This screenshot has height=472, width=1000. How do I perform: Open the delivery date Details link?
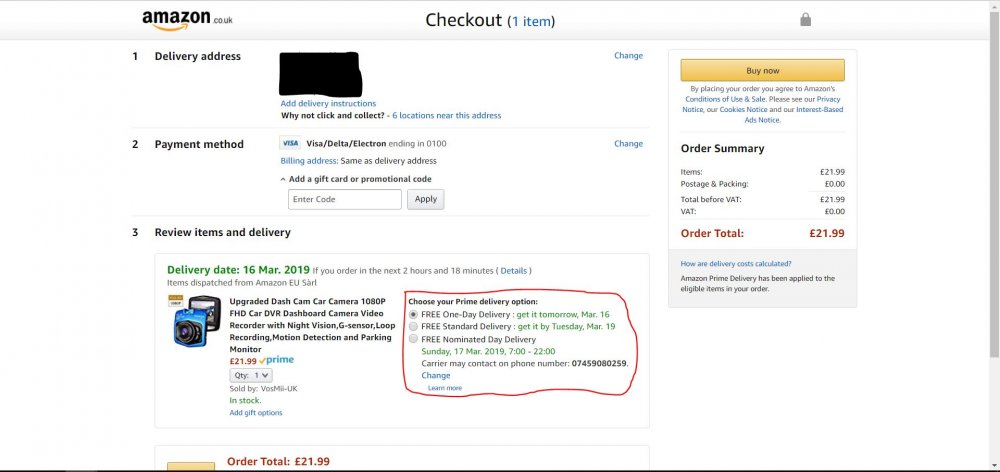(x=513, y=270)
